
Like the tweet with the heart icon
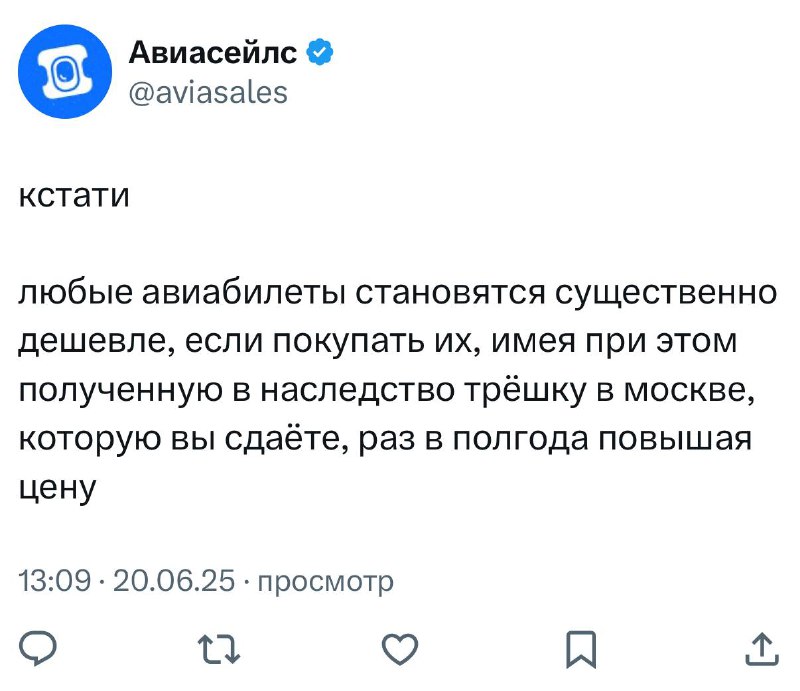tap(400, 649)
